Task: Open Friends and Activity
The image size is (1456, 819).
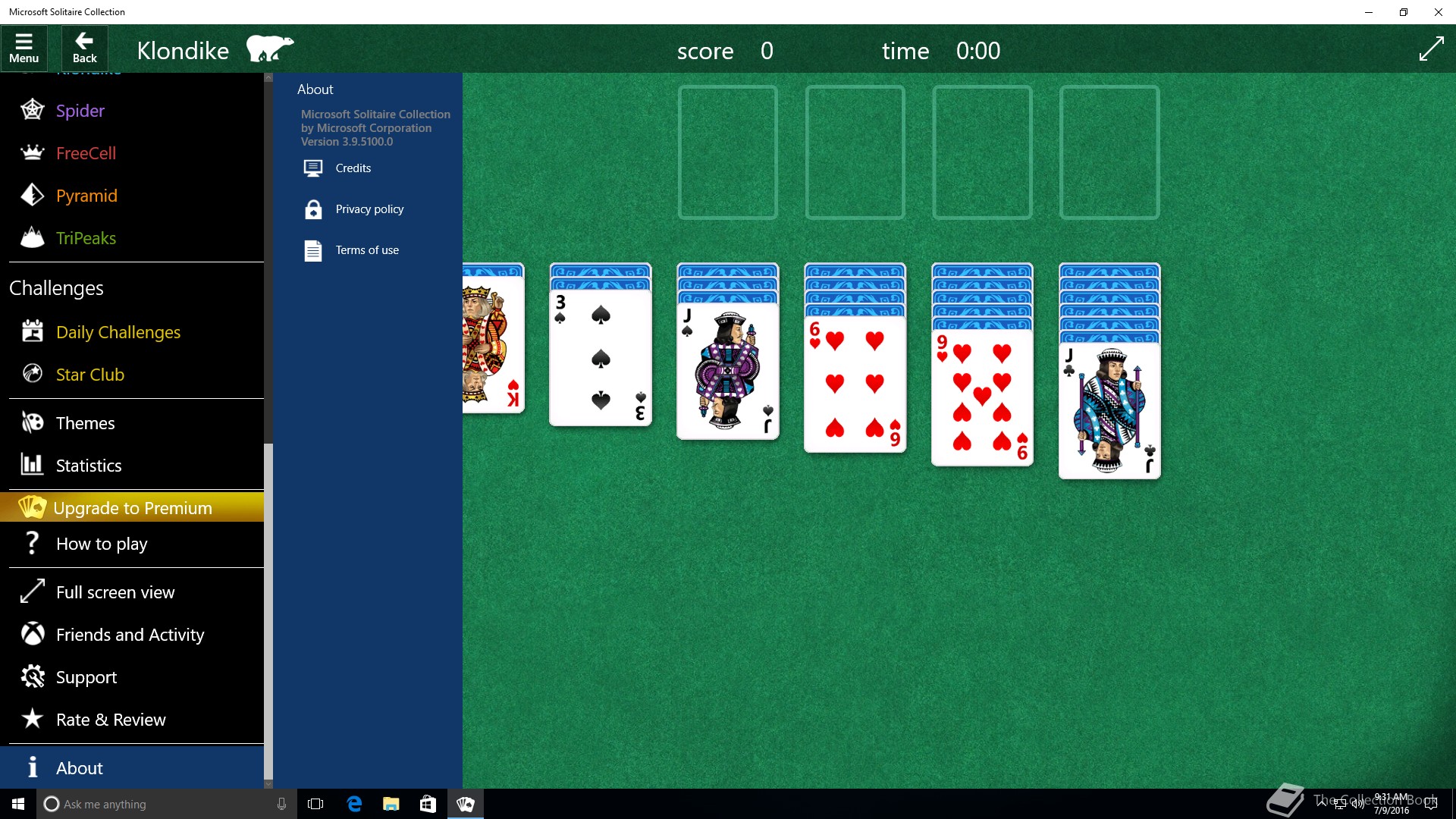Action: tap(132, 635)
